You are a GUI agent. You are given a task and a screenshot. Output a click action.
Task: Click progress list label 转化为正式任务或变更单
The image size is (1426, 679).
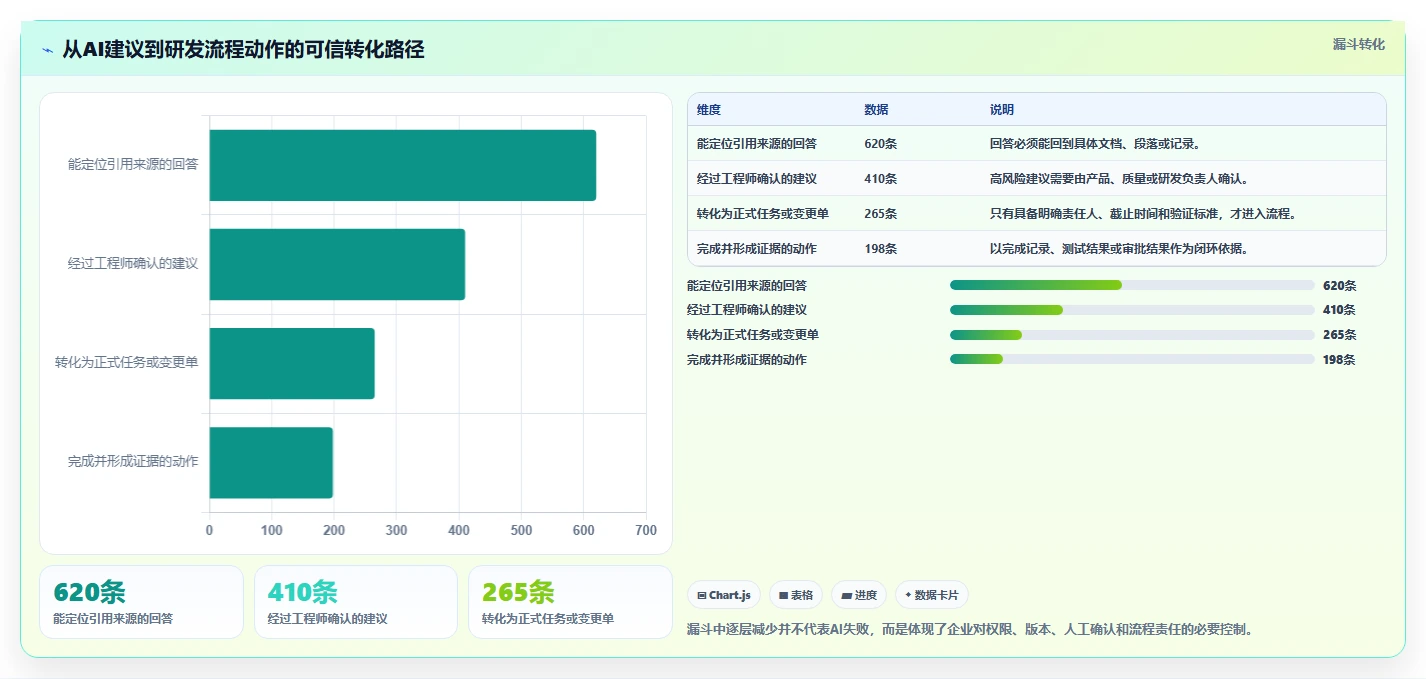753,335
